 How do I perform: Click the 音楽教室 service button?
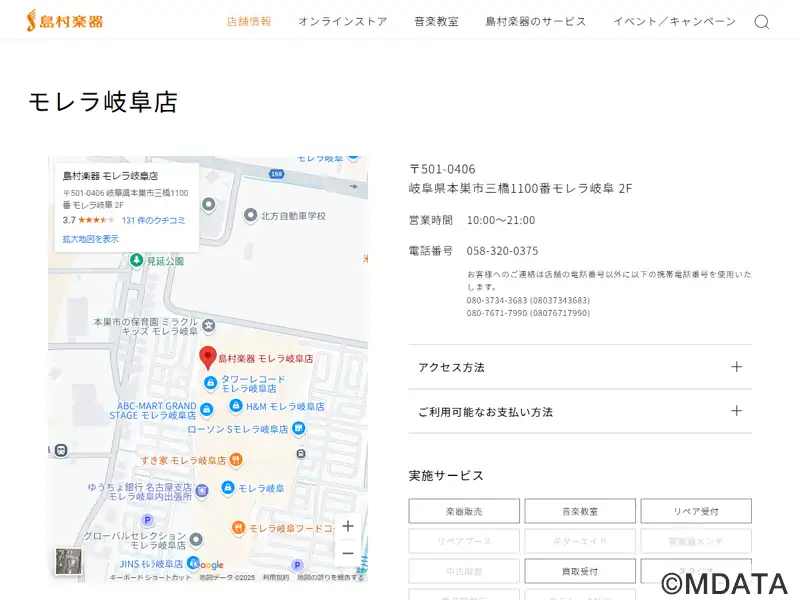click(580, 511)
